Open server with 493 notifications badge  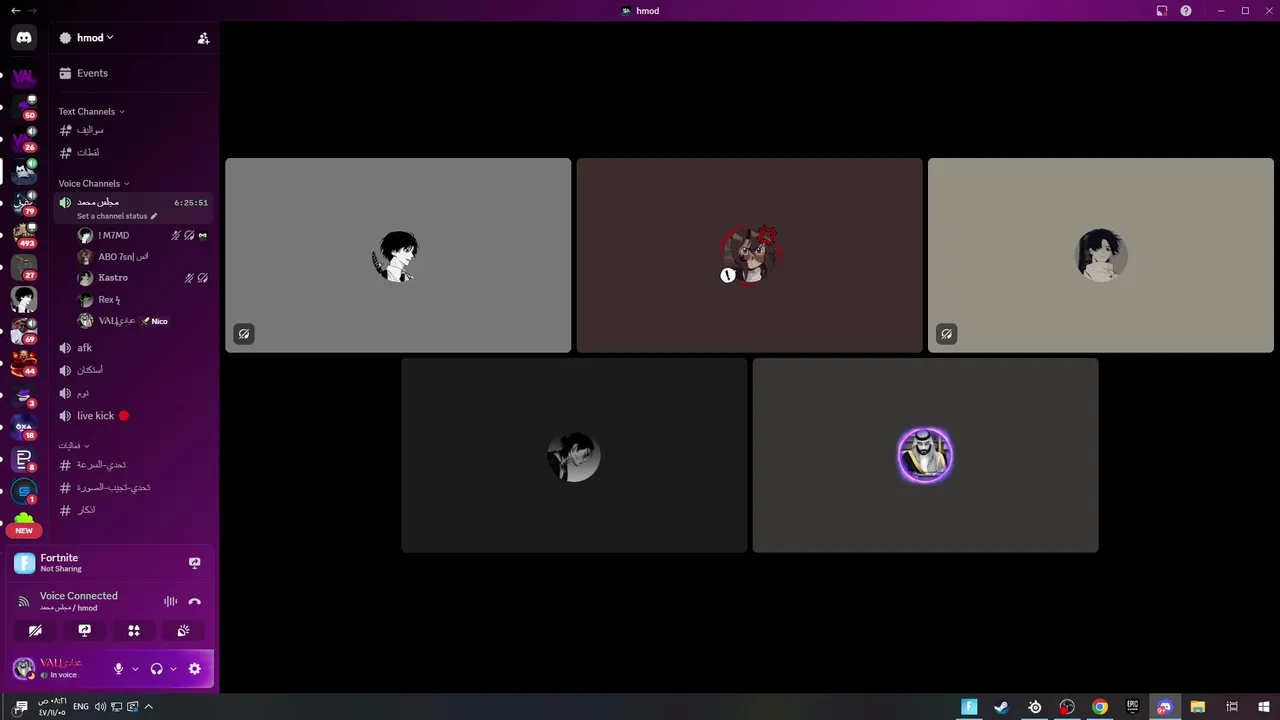tap(24, 235)
